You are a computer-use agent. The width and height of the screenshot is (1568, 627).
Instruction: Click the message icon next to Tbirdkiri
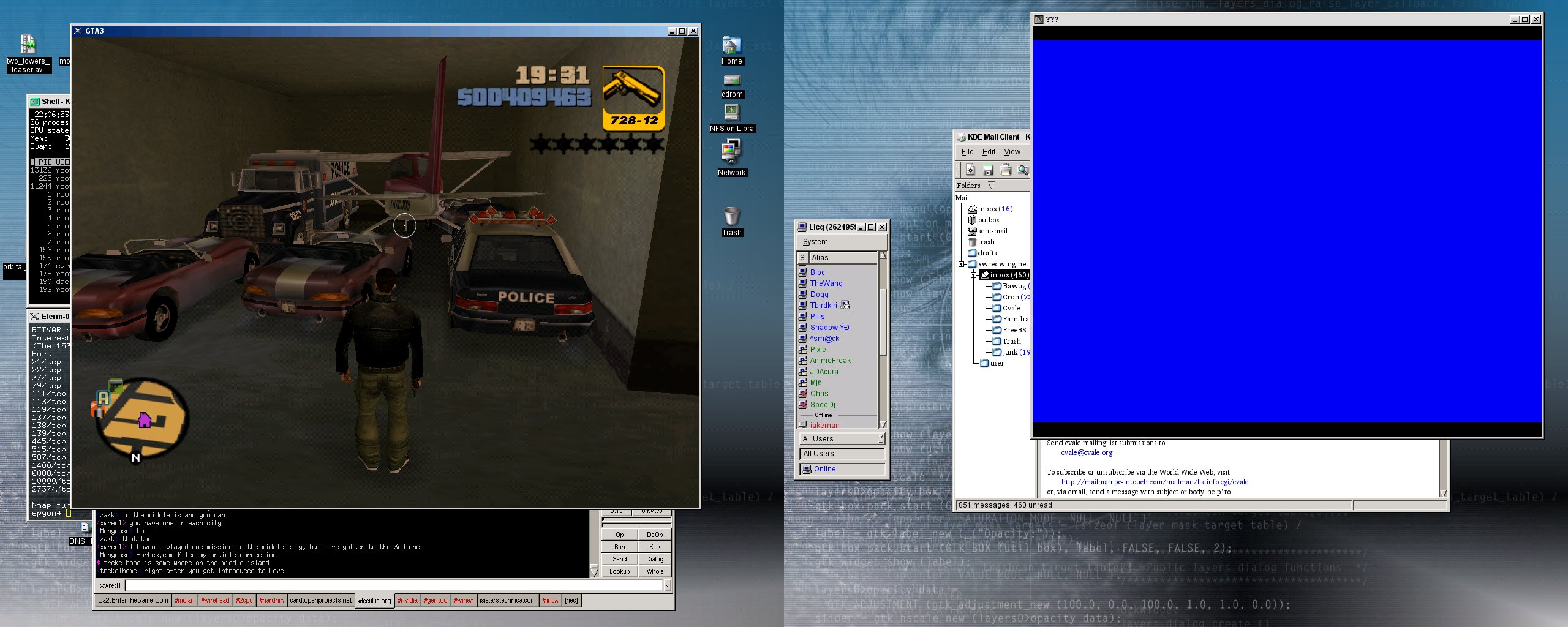pos(845,305)
